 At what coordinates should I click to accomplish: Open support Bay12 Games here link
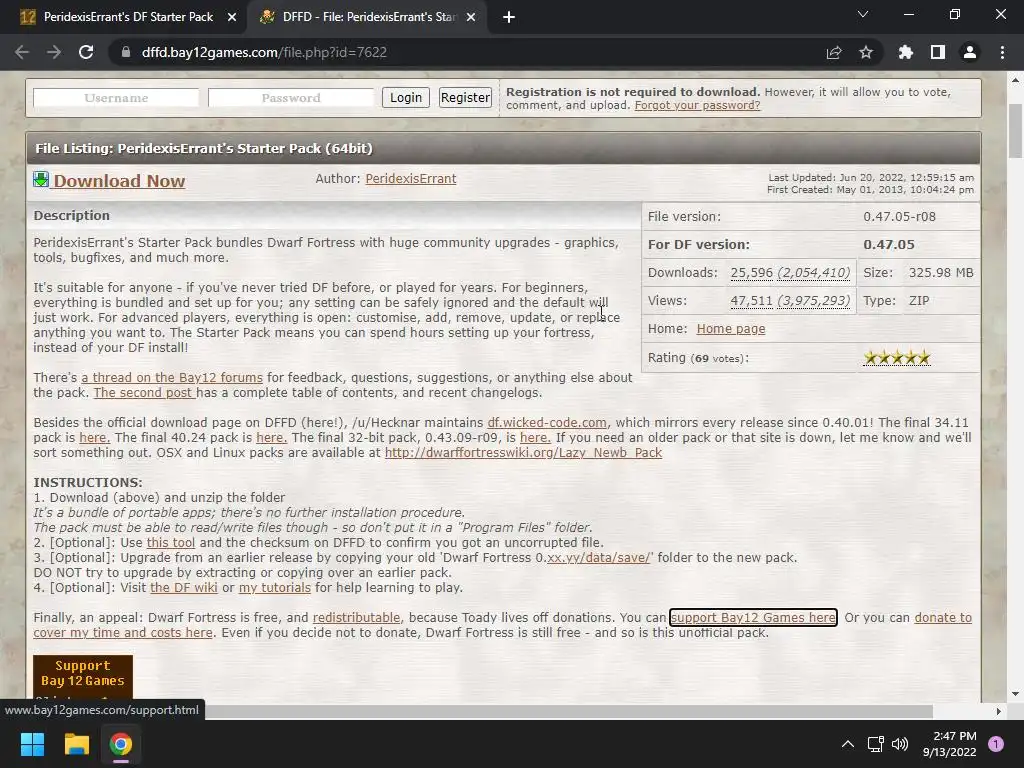click(x=753, y=618)
